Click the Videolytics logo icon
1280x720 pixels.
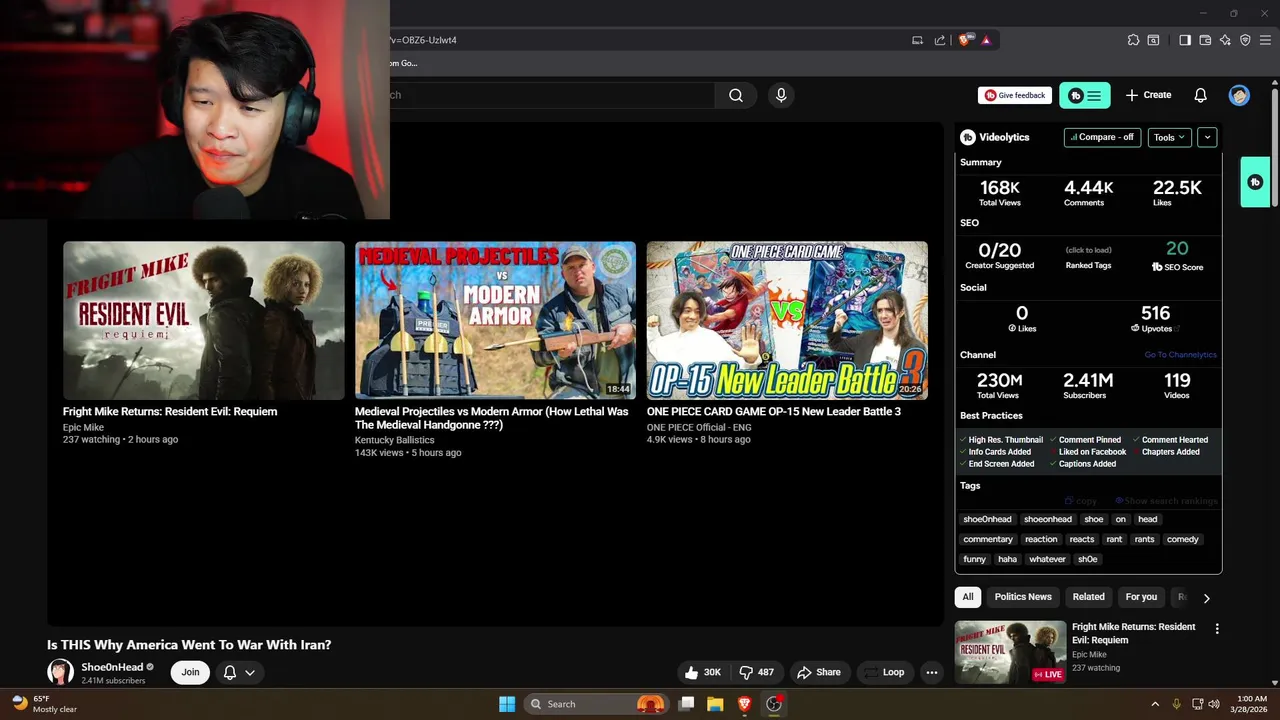pos(968,137)
